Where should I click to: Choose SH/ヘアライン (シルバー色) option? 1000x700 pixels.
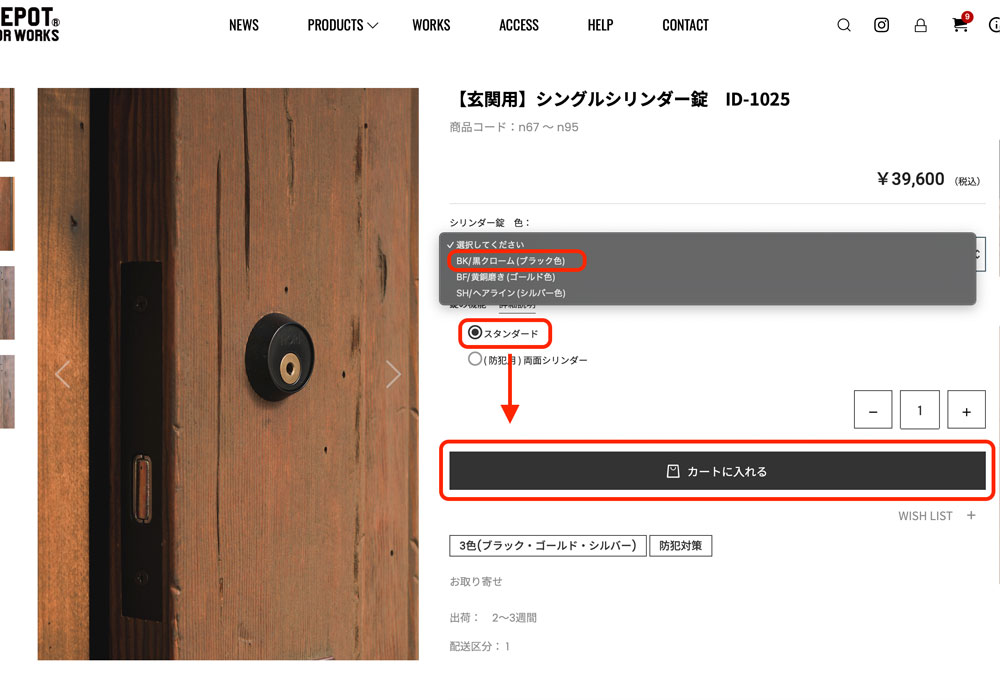click(x=511, y=293)
